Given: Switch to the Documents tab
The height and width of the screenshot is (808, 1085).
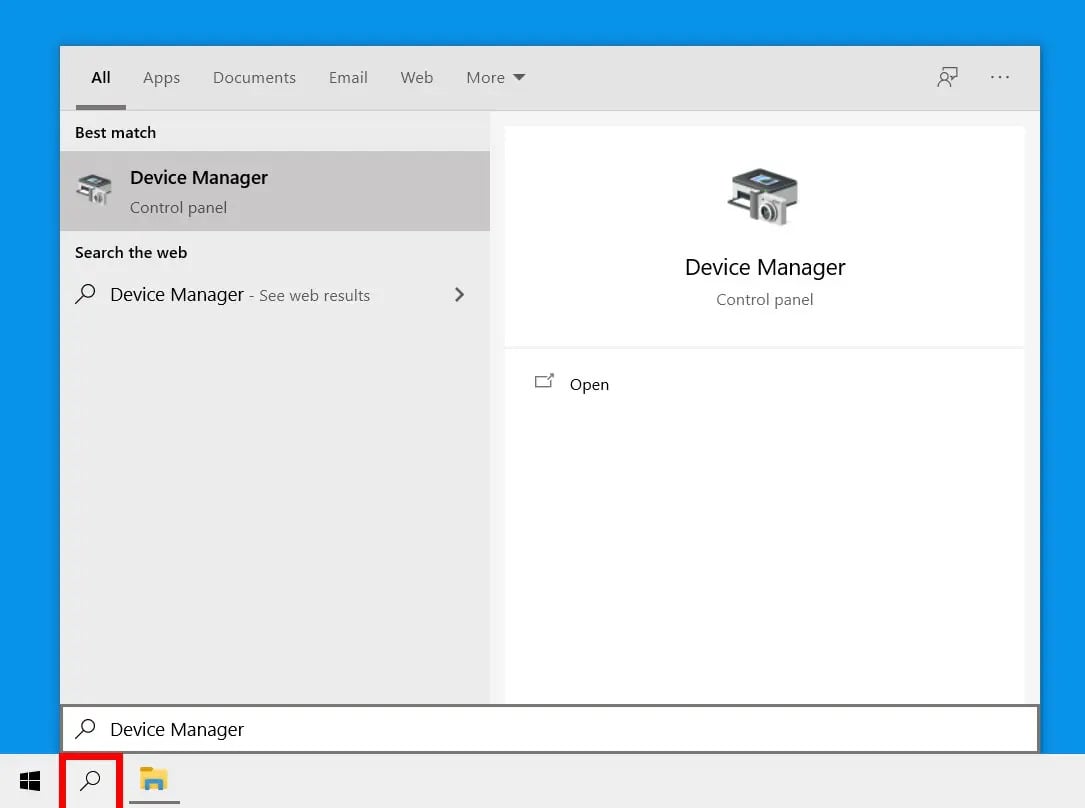Looking at the screenshot, I should click(x=254, y=77).
